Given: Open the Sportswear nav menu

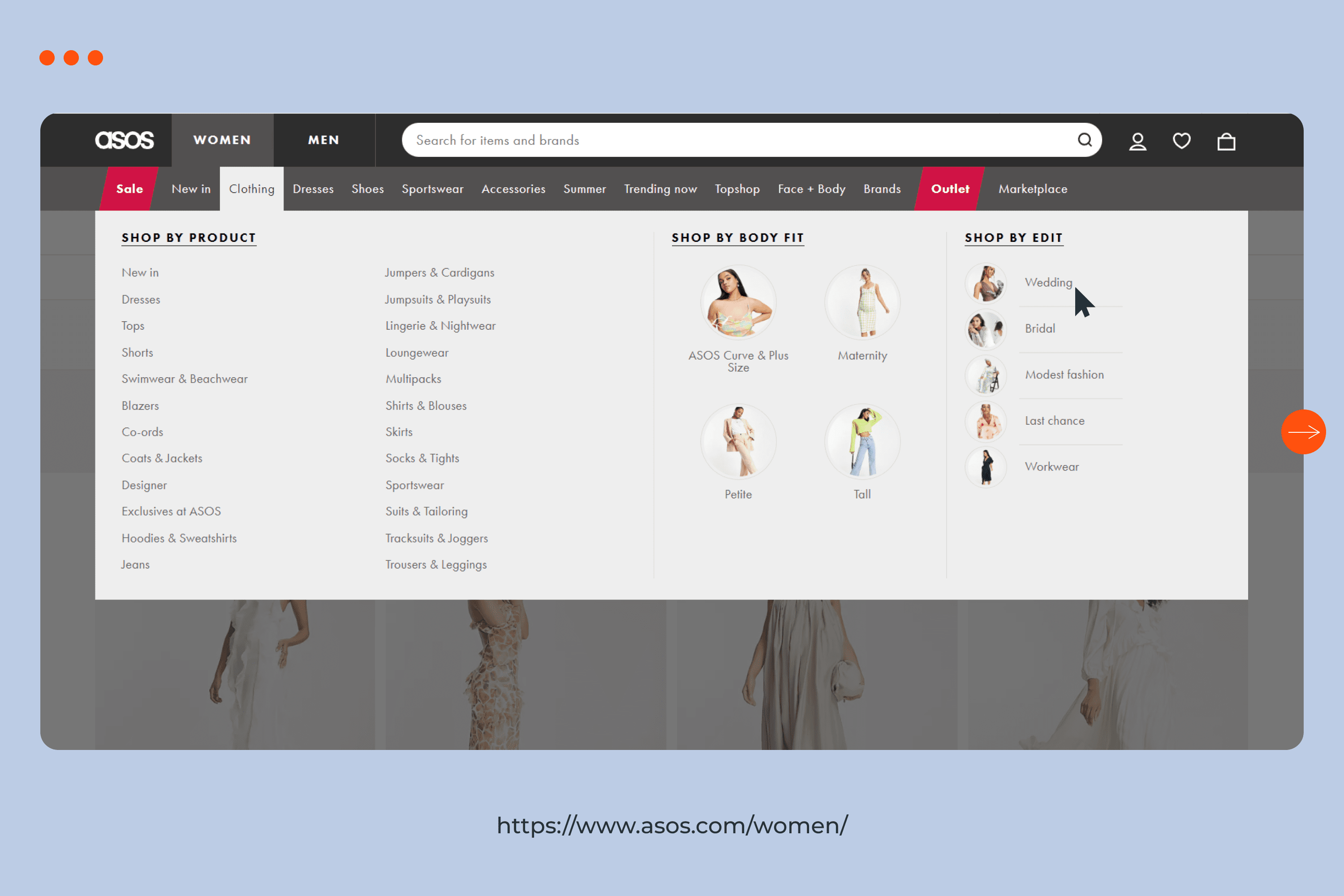Looking at the screenshot, I should (433, 189).
